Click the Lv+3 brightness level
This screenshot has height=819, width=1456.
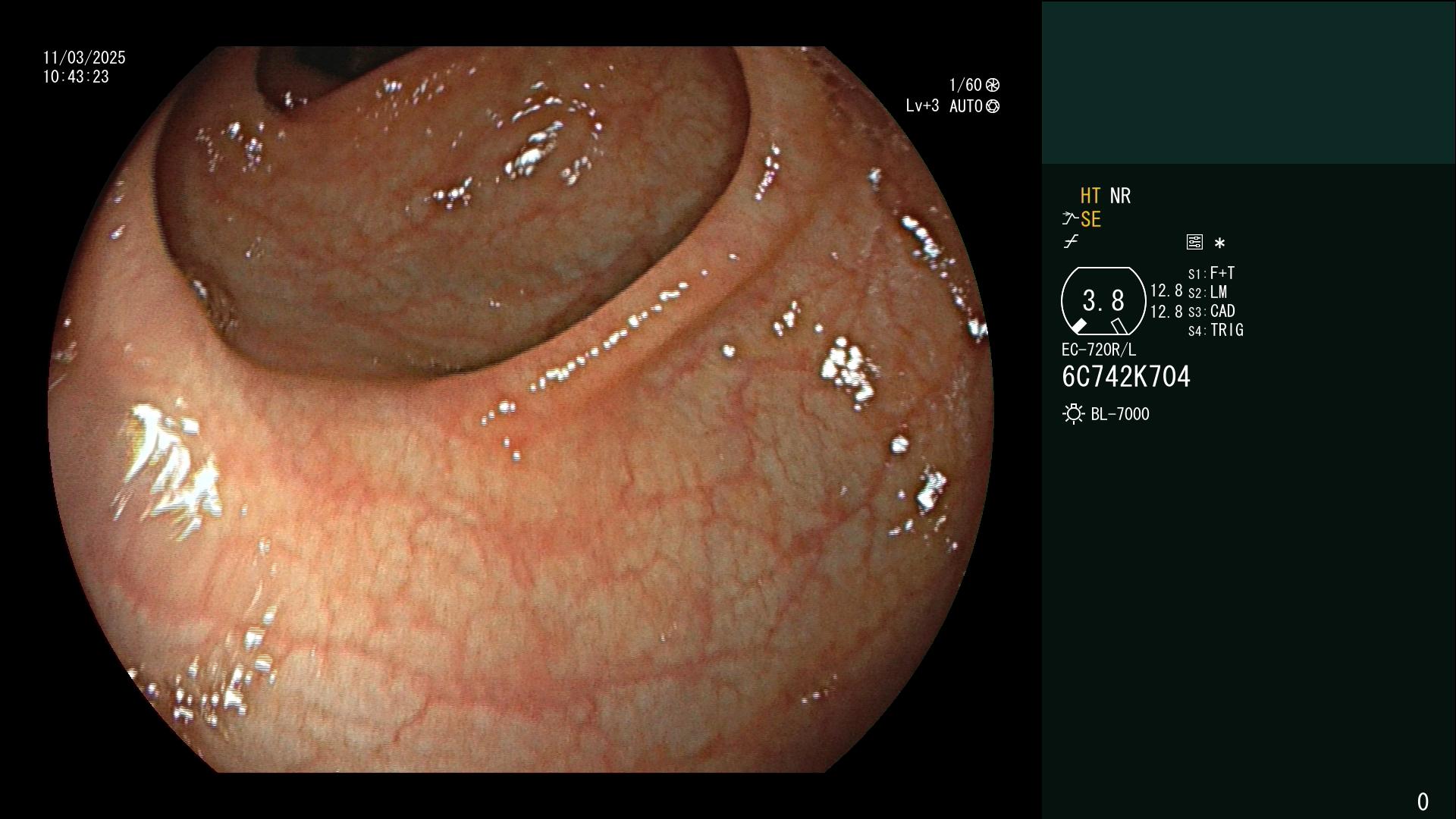pyautogui.click(x=922, y=106)
